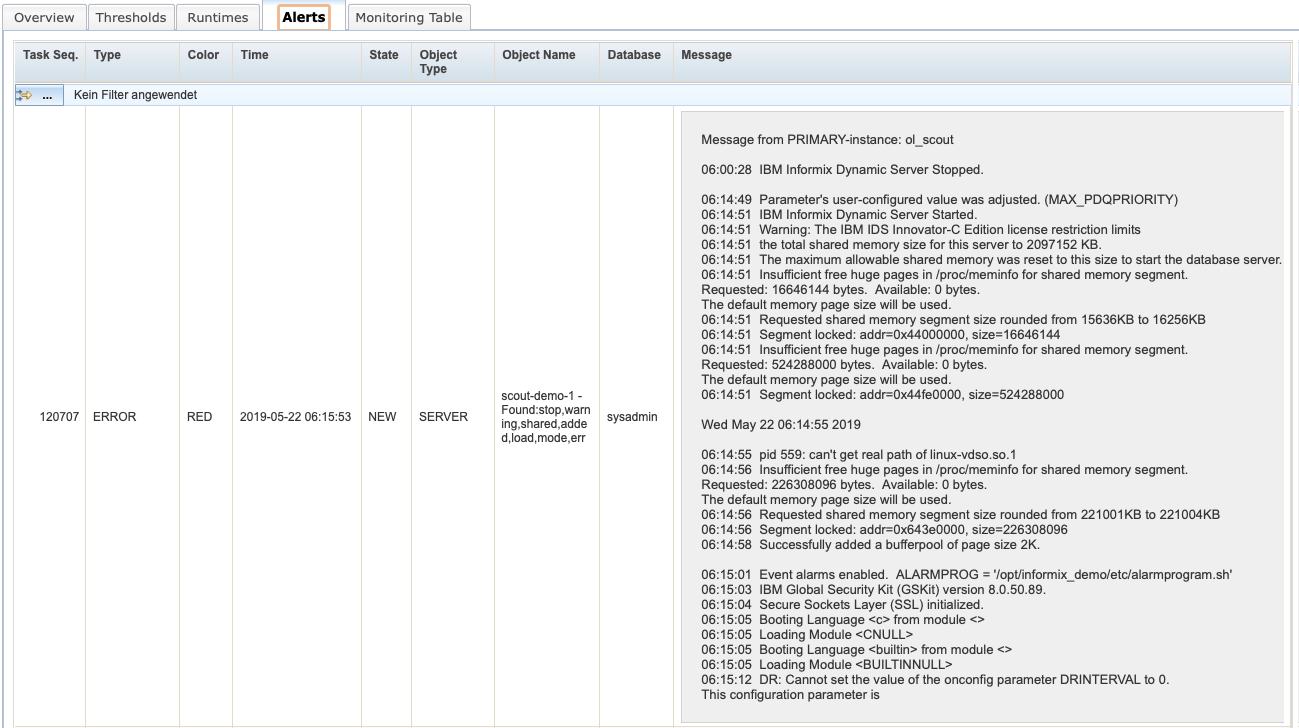Viewport: 1299px width, 728px height.
Task: Click the MAX_PDQPRIORITY adjusted message line
Action: [939, 200]
